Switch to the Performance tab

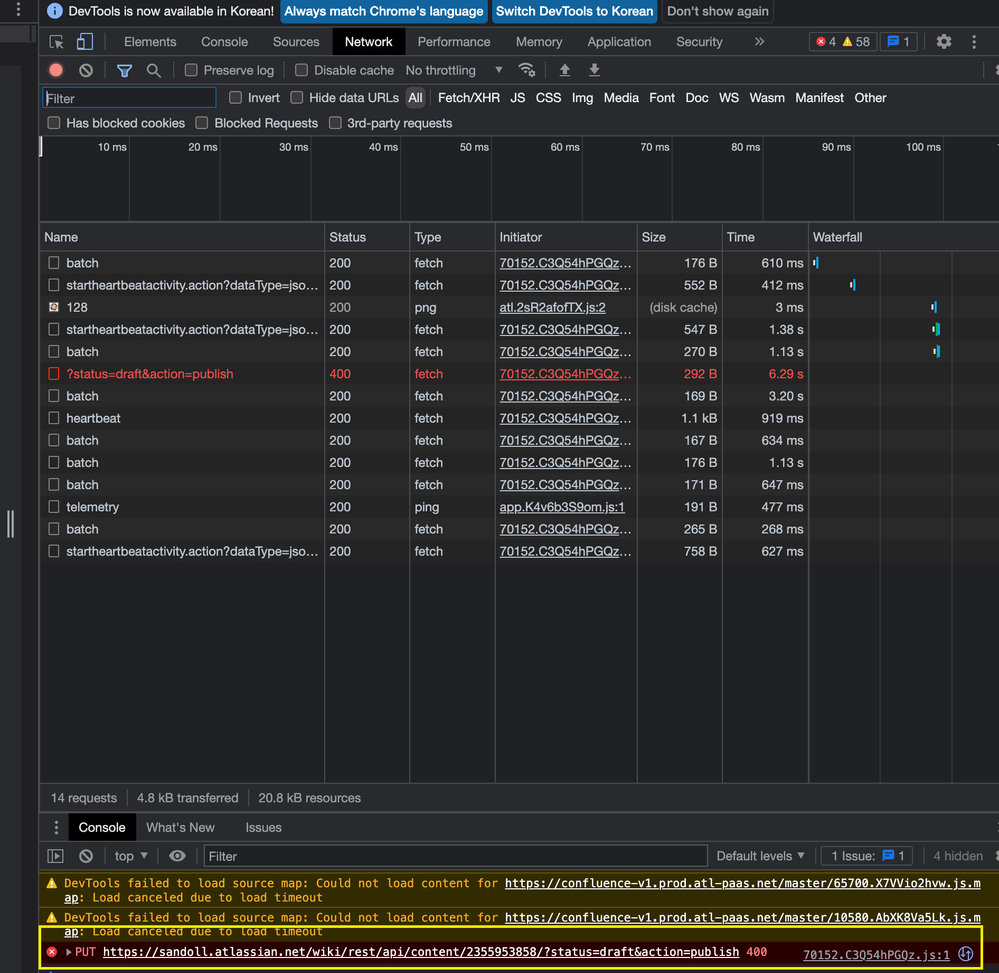tap(454, 42)
